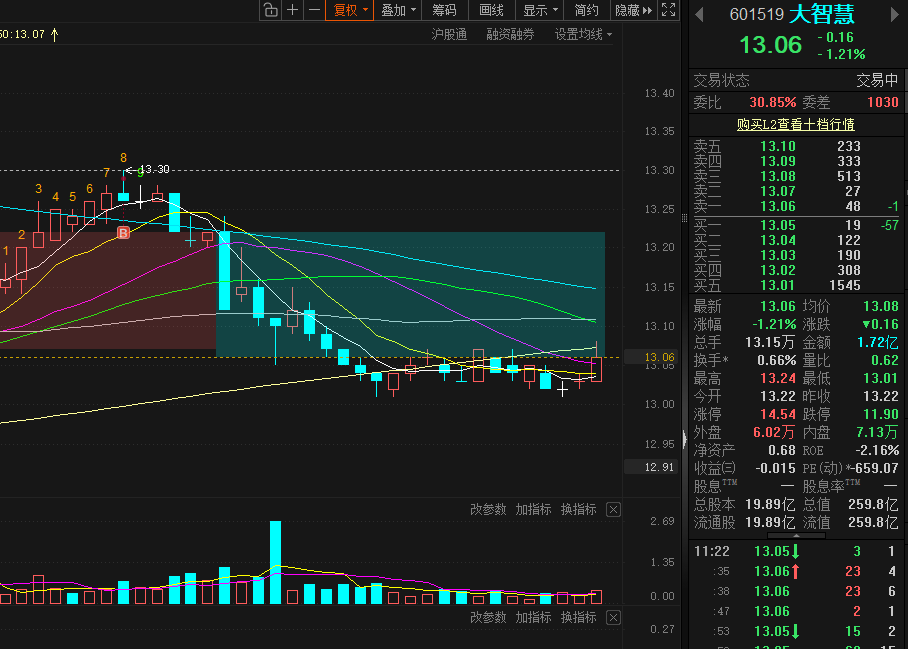Click the 买五 price 13.01 row
908x649 pixels.
click(x=796, y=285)
